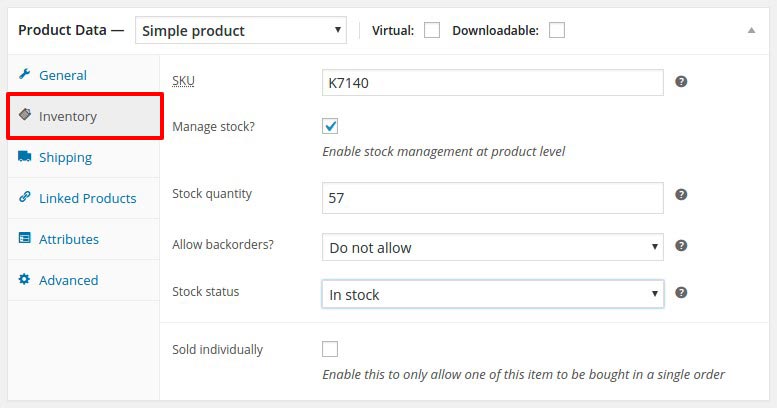777x408 pixels.
Task: Enable the Sold individually checkbox
Action: (x=330, y=349)
